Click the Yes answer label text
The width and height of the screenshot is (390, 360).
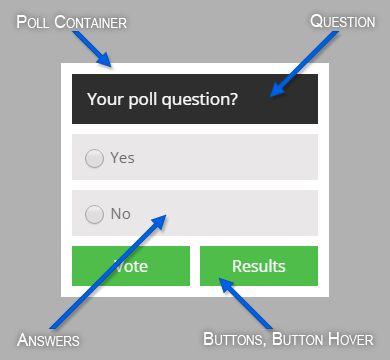(123, 158)
